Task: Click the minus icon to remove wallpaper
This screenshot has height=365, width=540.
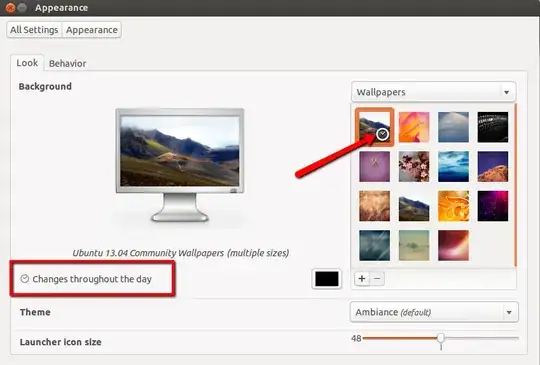Action: [x=377, y=279]
